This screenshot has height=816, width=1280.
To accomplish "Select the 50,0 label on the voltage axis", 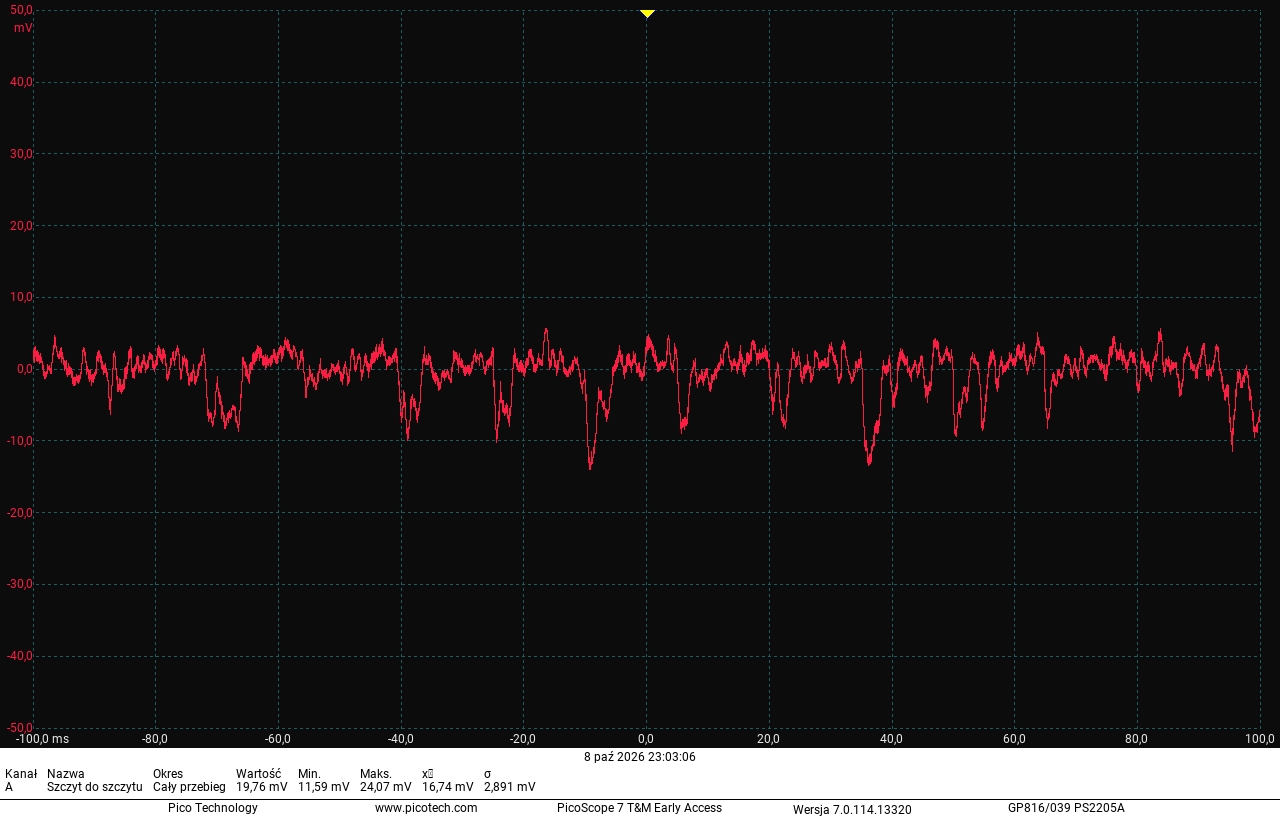I will click(x=22, y=10).
